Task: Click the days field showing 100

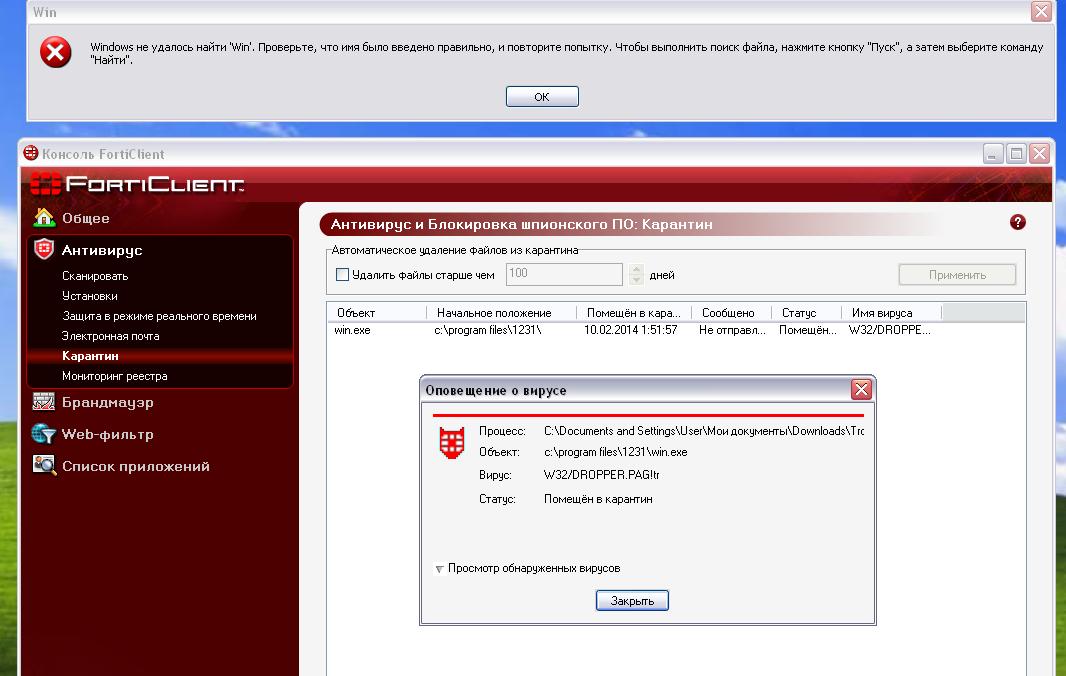Action: (564, 274)
